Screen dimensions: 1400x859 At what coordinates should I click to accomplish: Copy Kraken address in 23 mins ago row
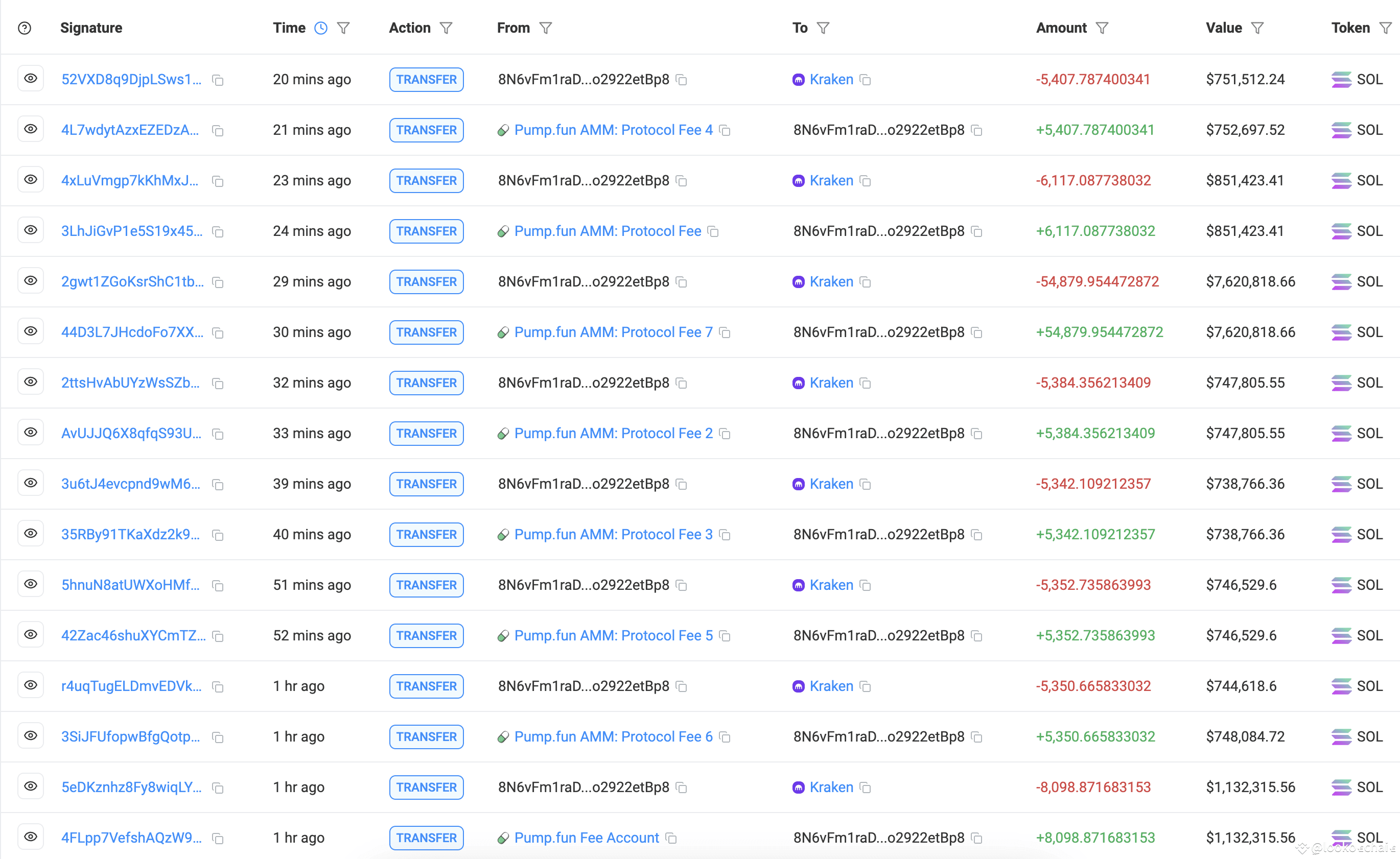click(865, 181)
